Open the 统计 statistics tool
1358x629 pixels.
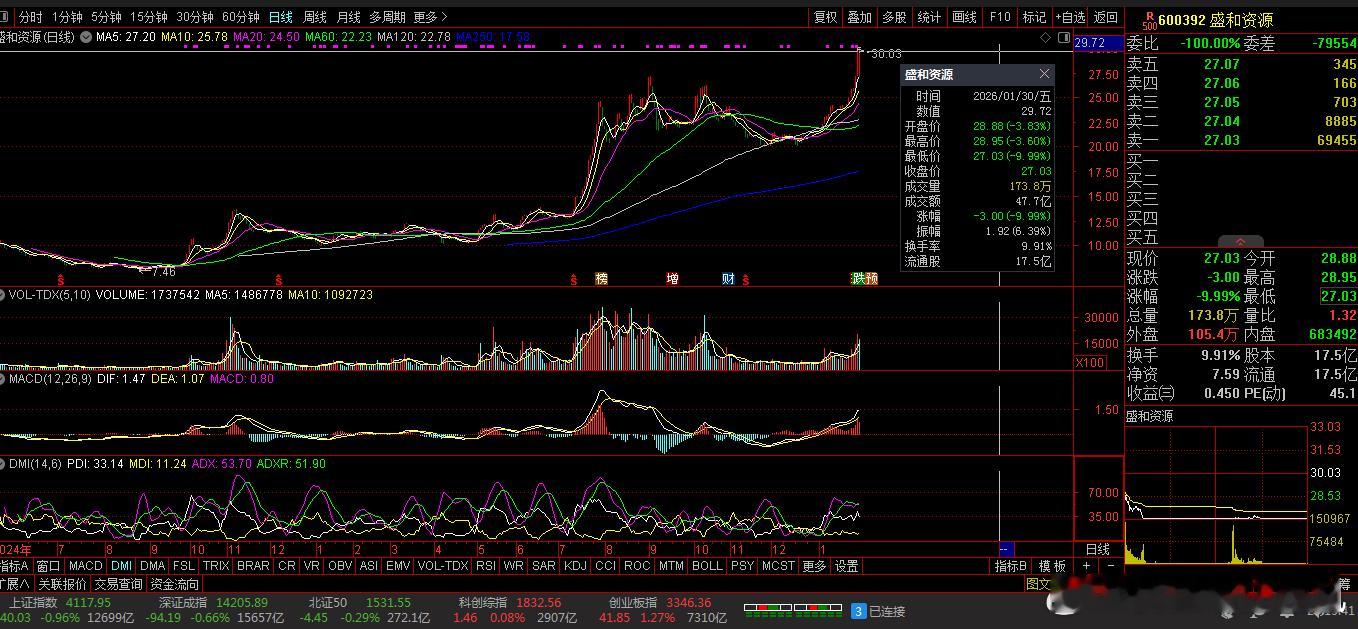tap(929, 17)
